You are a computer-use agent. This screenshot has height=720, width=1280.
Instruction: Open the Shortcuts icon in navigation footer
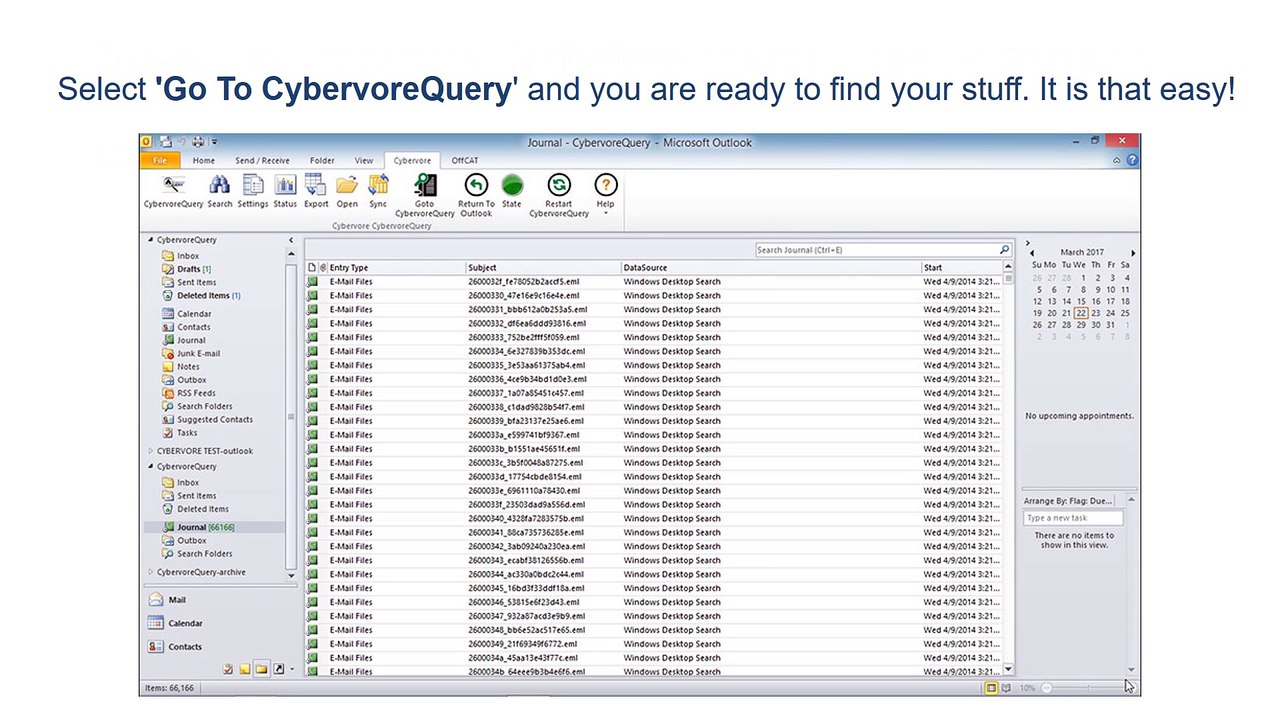point(278,669)
